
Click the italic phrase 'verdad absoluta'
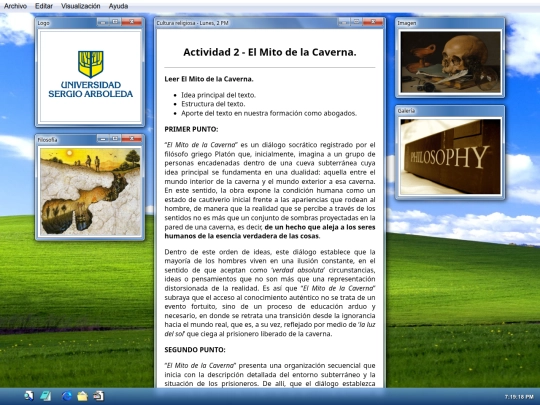[298, 270]
